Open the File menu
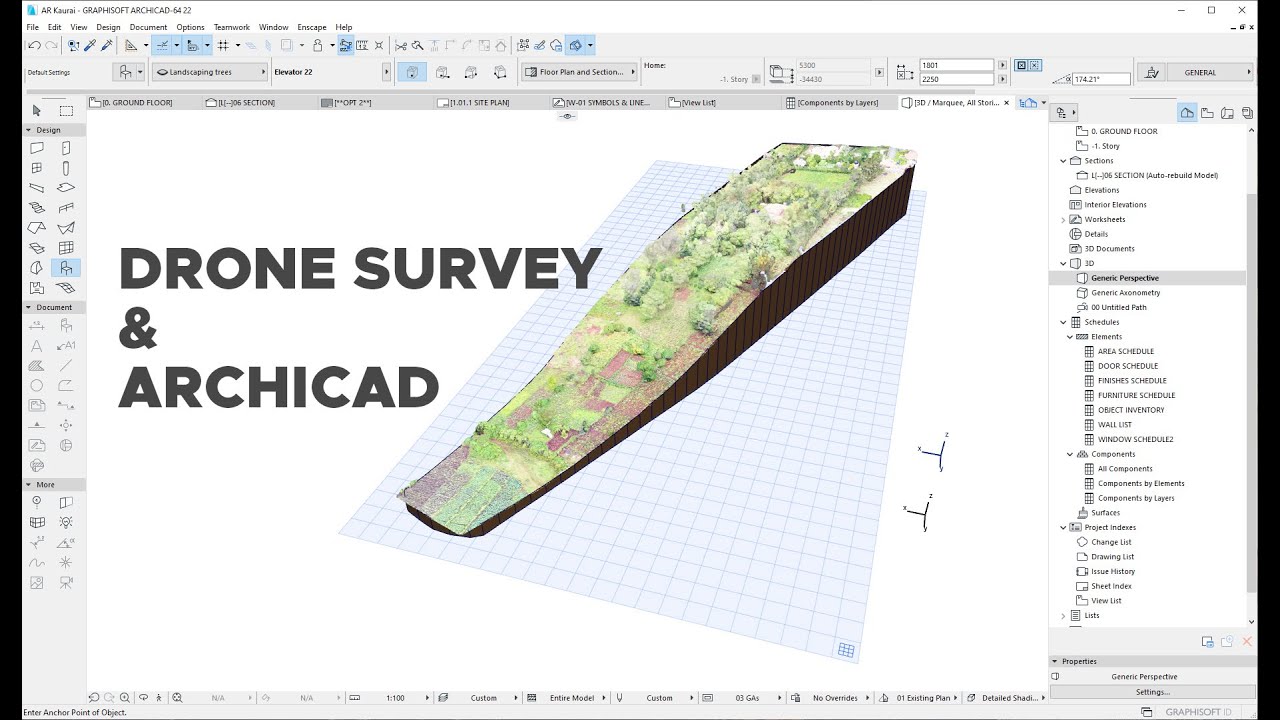This screenshot has width=1280, height=720. click(x=33, y=27)
